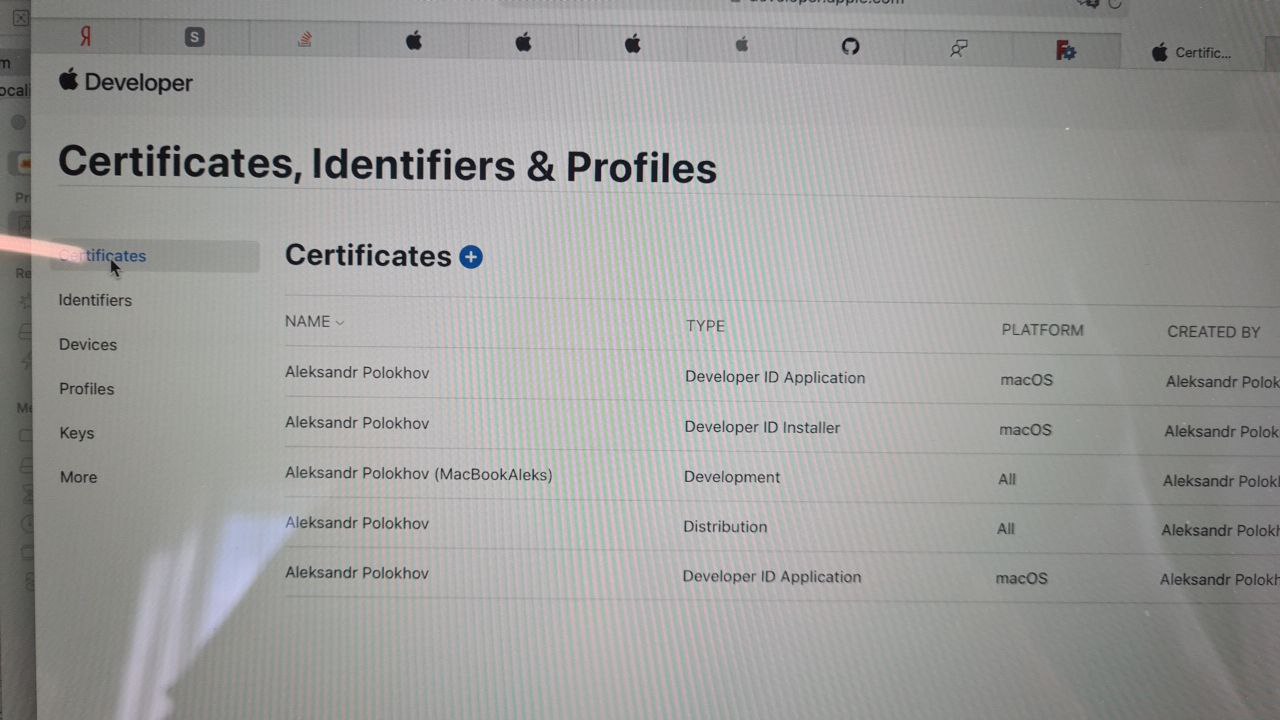Go to Devices in the sidebar

(88, 344)
